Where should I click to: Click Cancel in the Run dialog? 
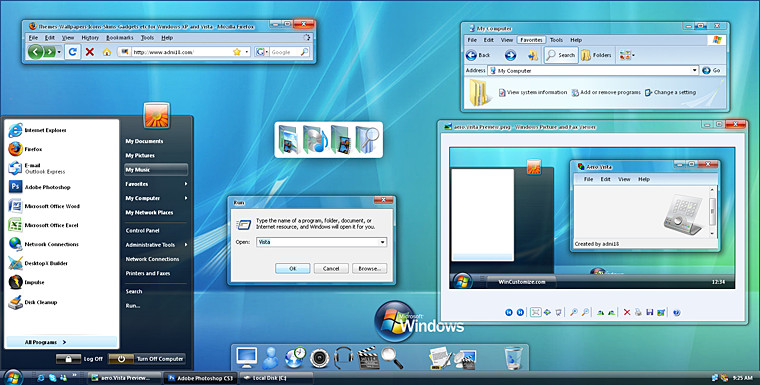pos(331,269)
